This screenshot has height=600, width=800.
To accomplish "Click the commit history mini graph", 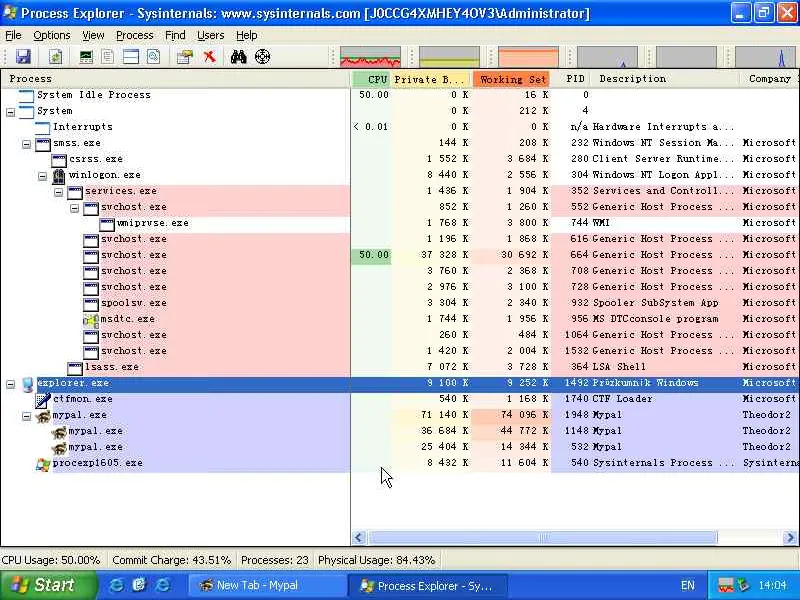I will [x=449, y=57].
